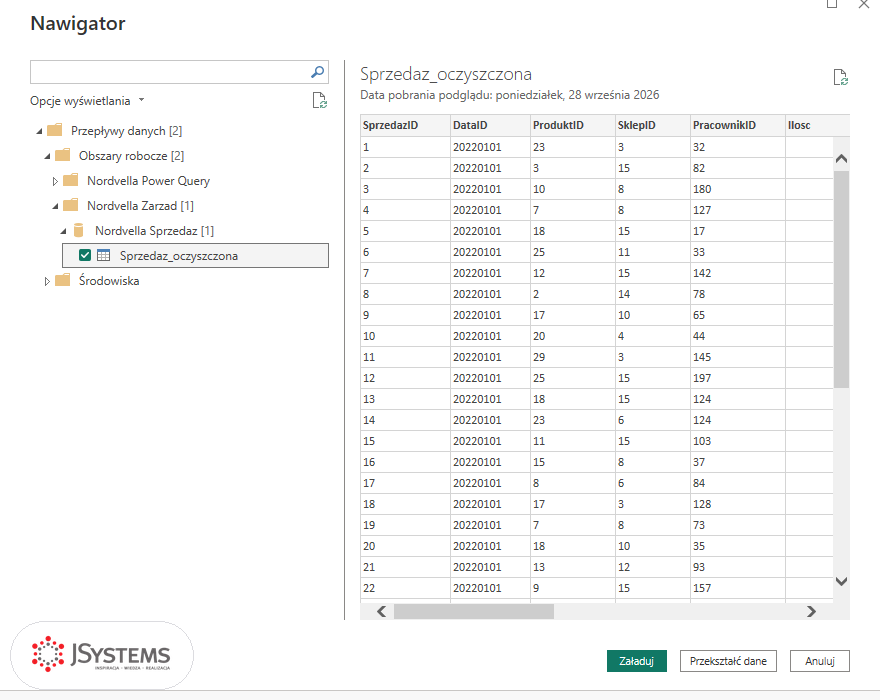Image resolution: width=880 pixels, height=700 pixels.
Task: Click the Sprzedaz_oczyszczona preview title
Action: pyautogui.click(x=446, y=74)
